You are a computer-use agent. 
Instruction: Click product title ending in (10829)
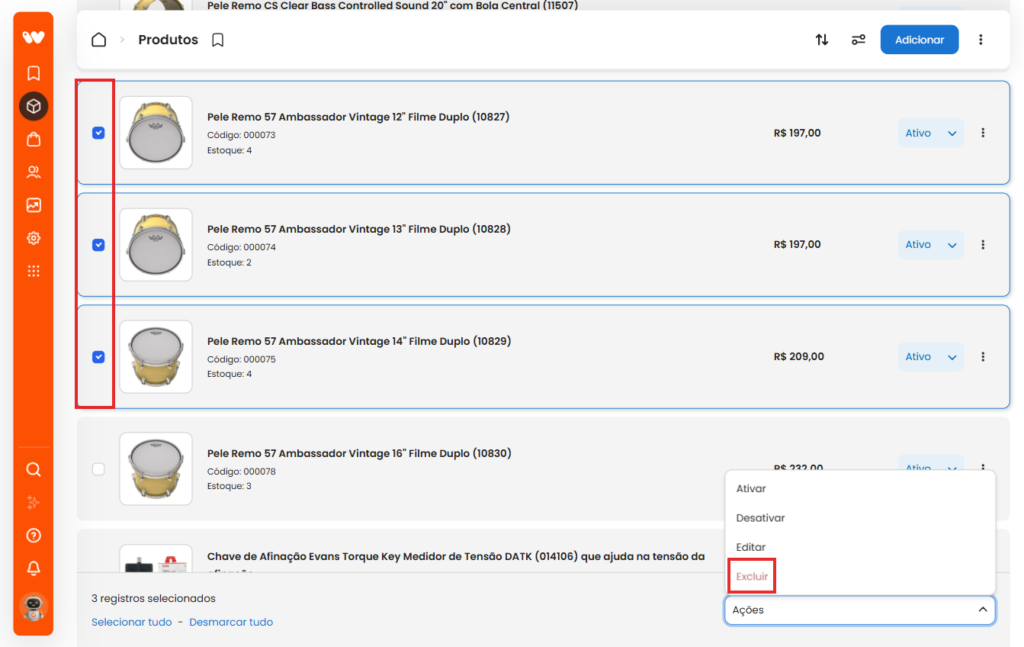(359, 341)
